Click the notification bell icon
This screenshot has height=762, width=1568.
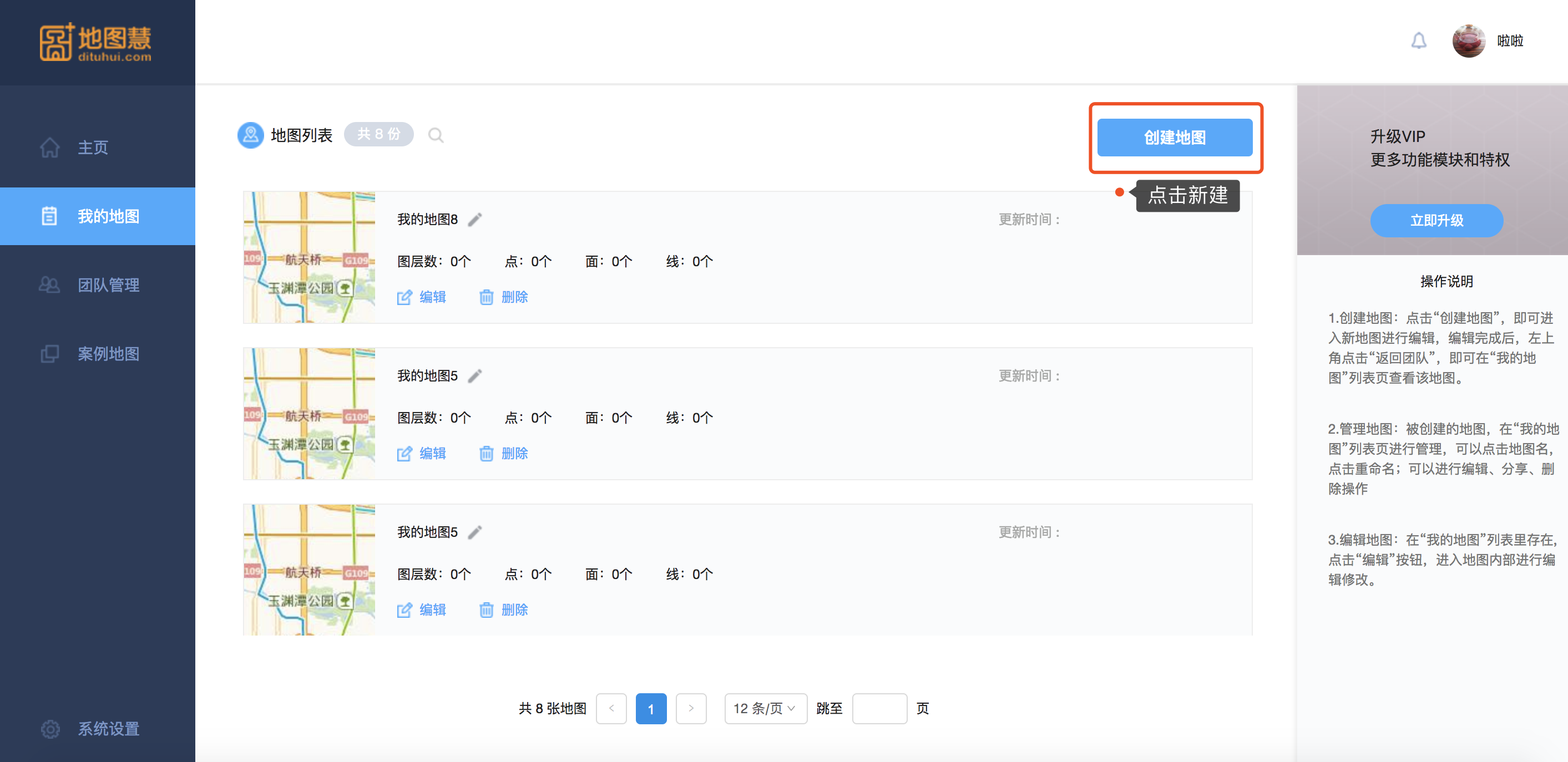pos(1418,41)
